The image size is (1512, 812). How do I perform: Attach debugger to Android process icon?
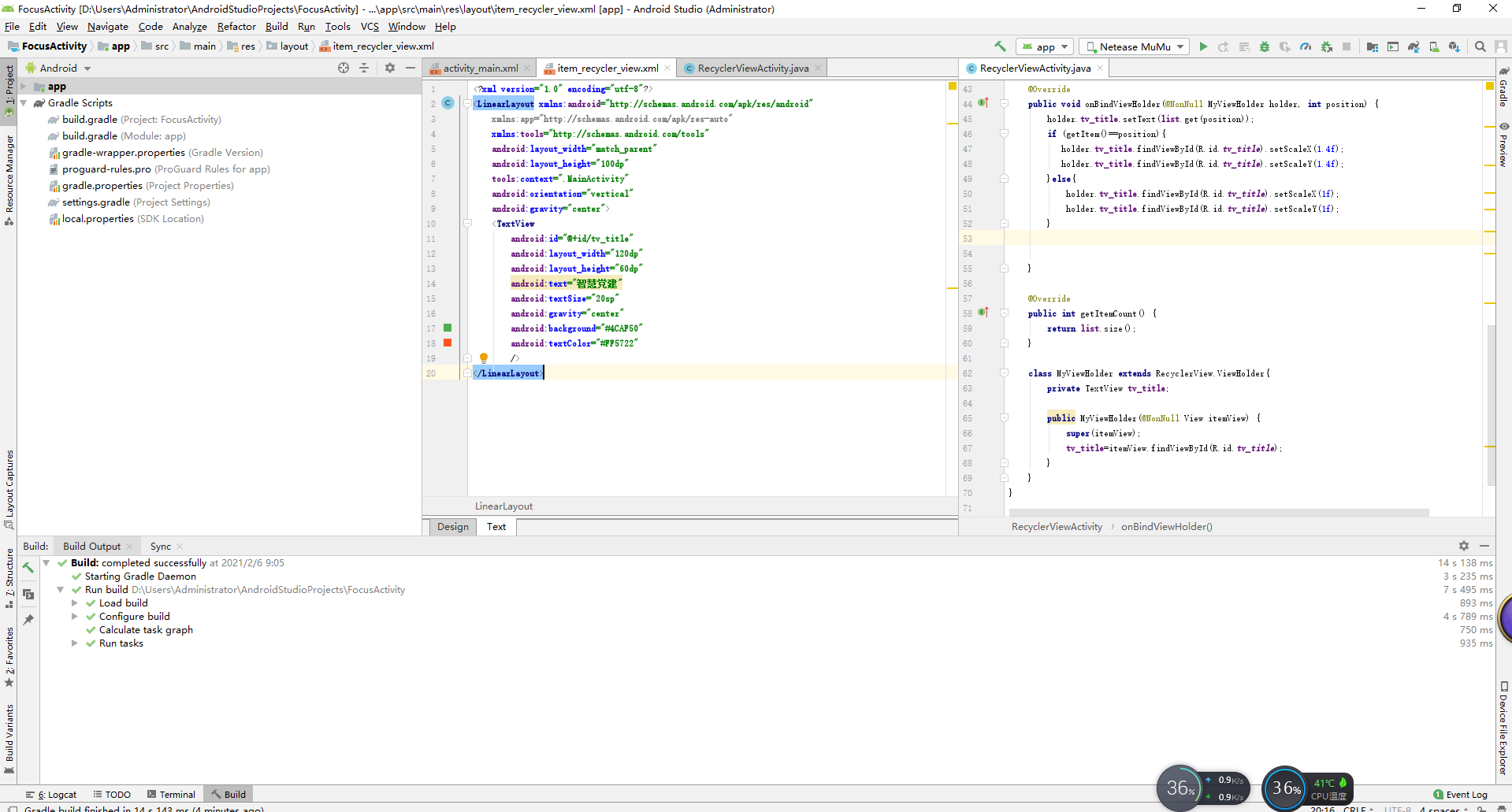coord(1327,46)
